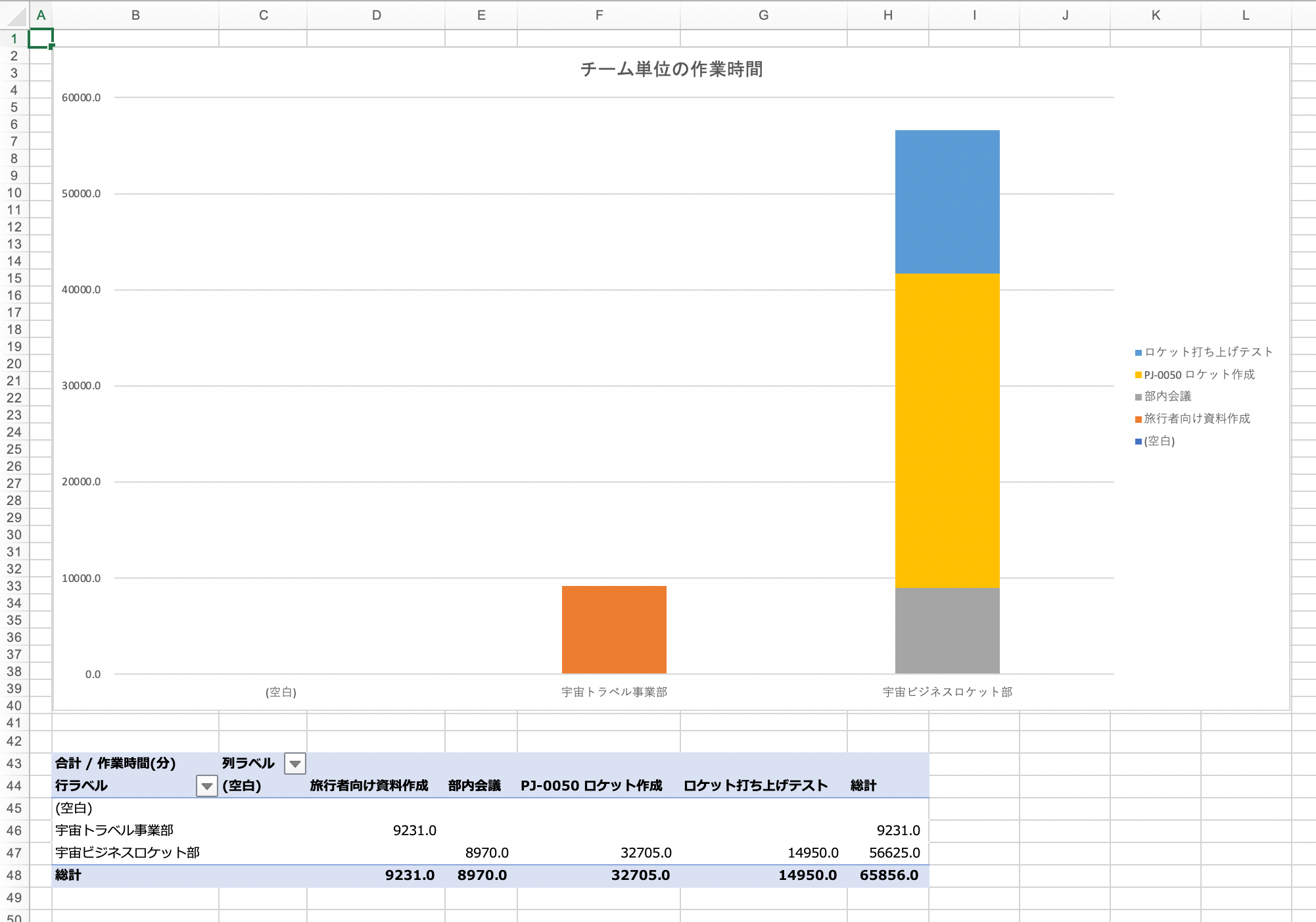Viewport: 1316px width, 922px height.
Task: Click the dark blue (空白) legend marker
Action: coord(1139,442)
